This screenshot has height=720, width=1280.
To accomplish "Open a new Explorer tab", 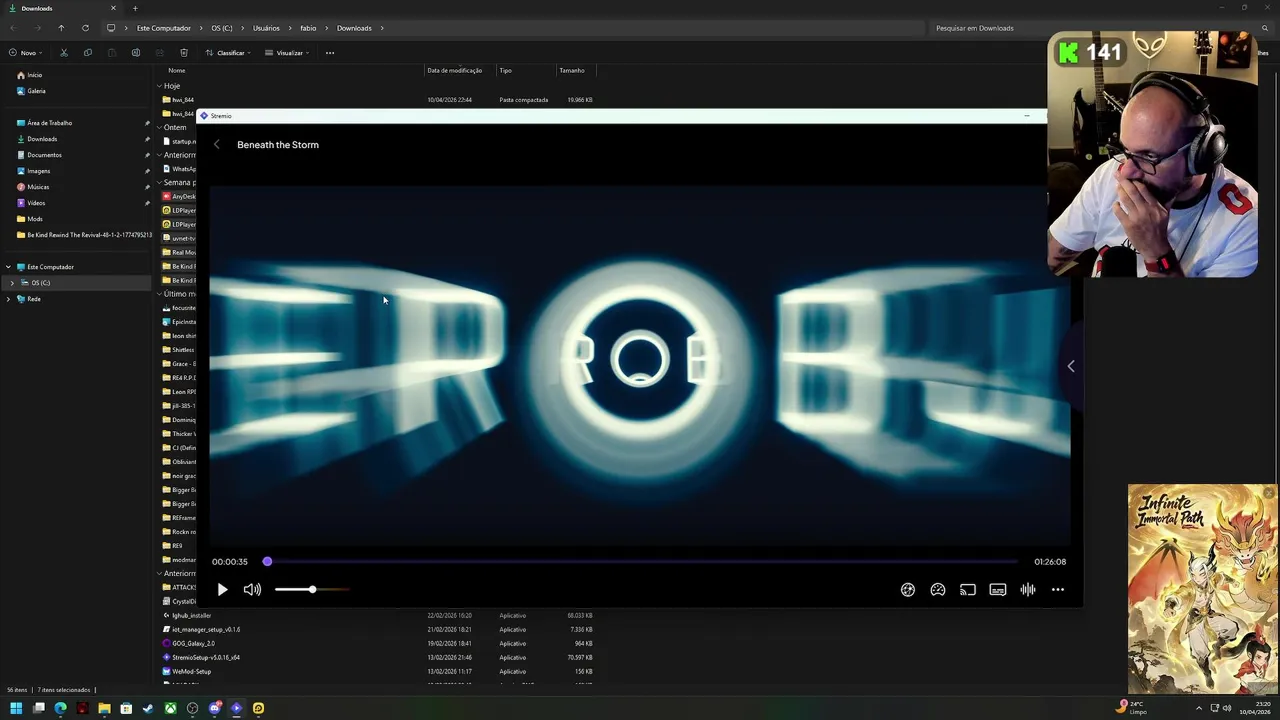I will click(135, 8).
